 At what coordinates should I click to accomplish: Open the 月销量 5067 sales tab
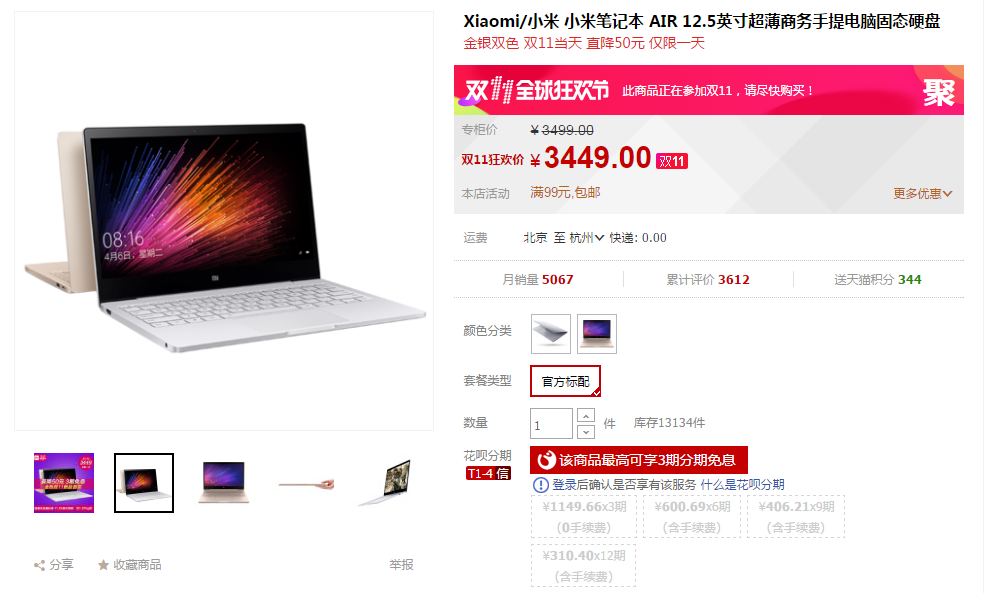click(x=538, y=280)
